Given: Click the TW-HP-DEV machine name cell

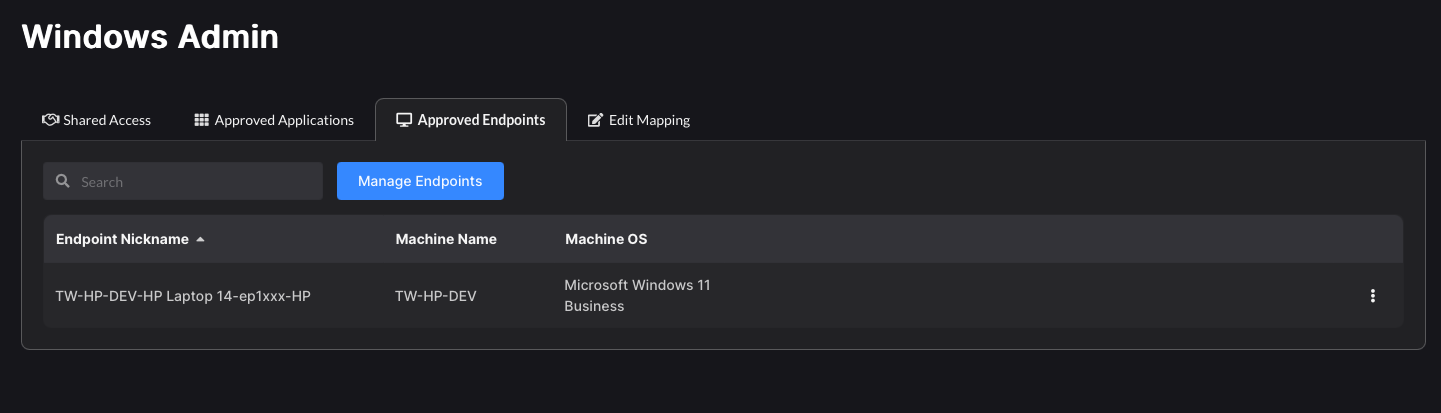Looking at the screenshot, I should pos(436,296).
